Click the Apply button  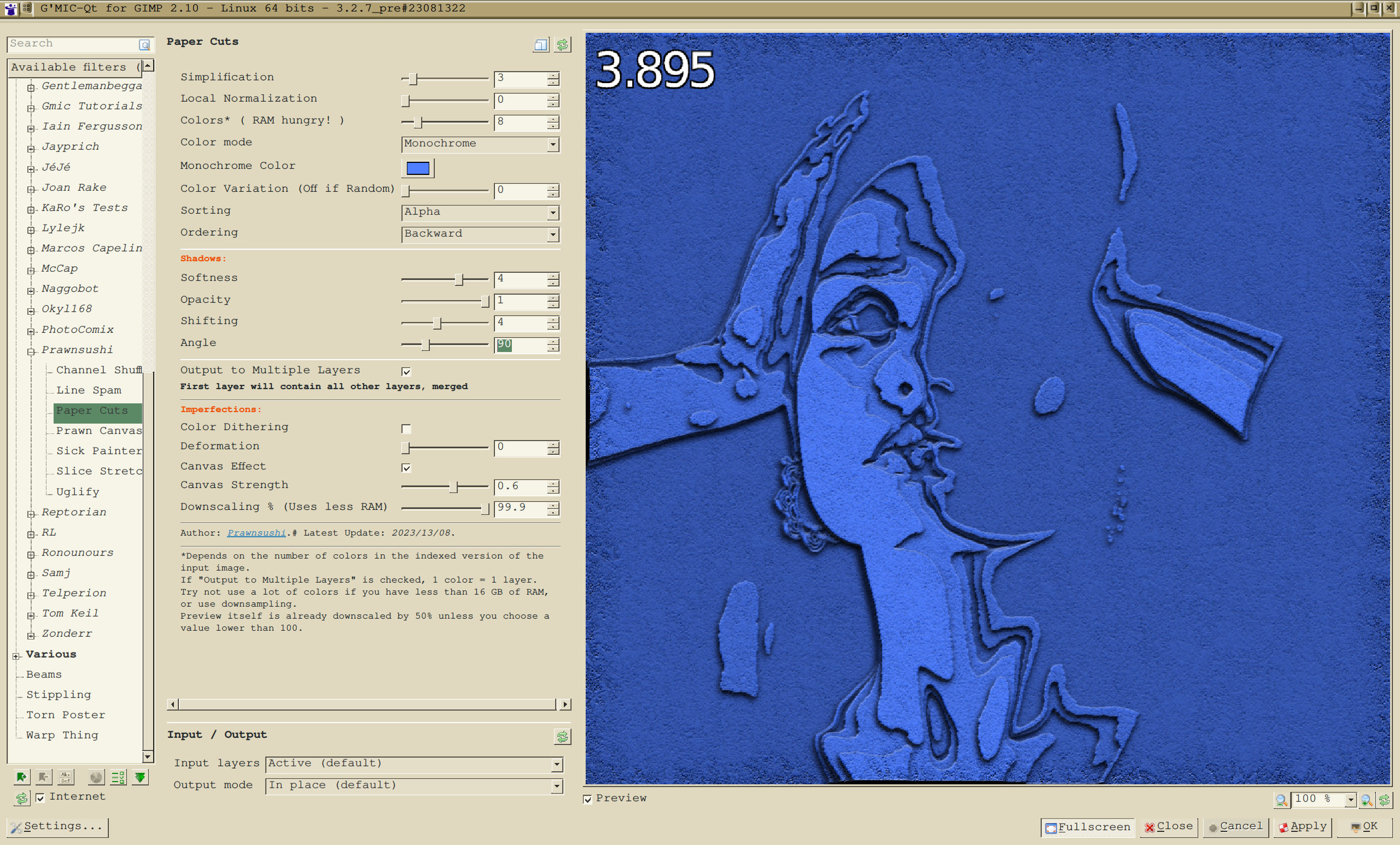(1303, 826)
